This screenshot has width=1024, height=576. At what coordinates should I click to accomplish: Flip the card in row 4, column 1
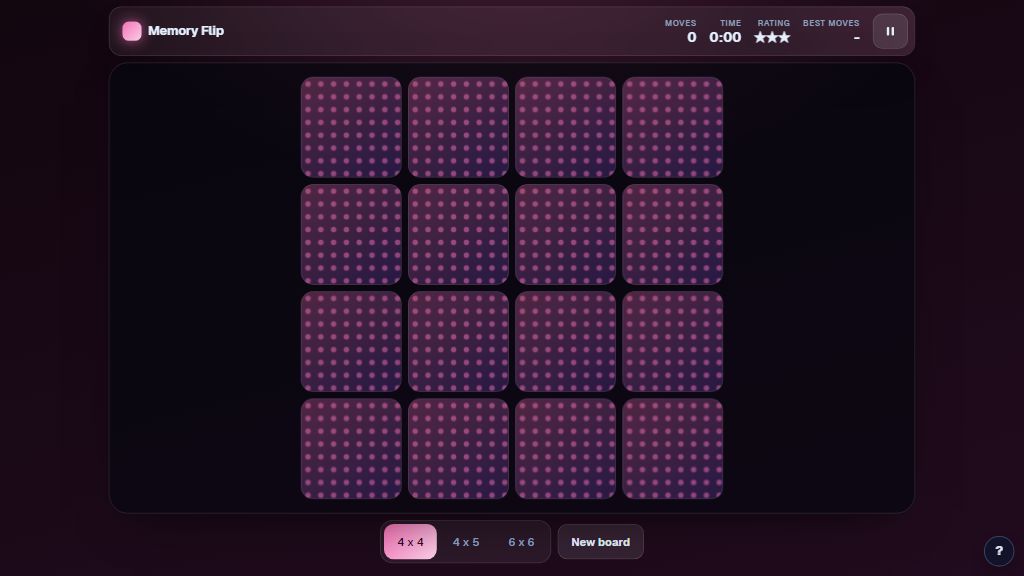pos(351,449)
